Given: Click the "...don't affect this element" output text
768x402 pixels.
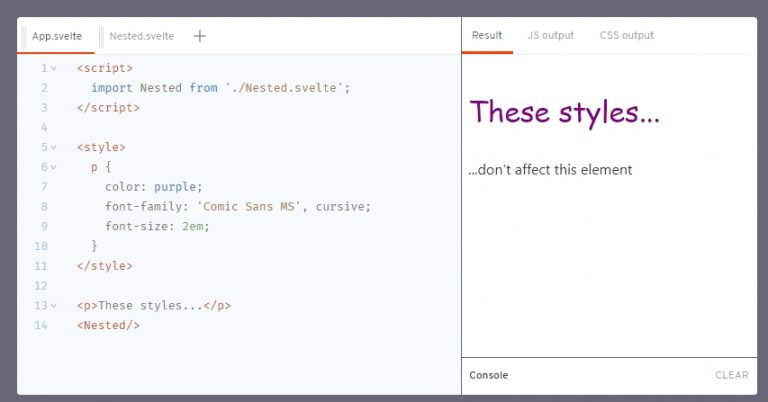Looking at the screenshot, I should 550,170.
